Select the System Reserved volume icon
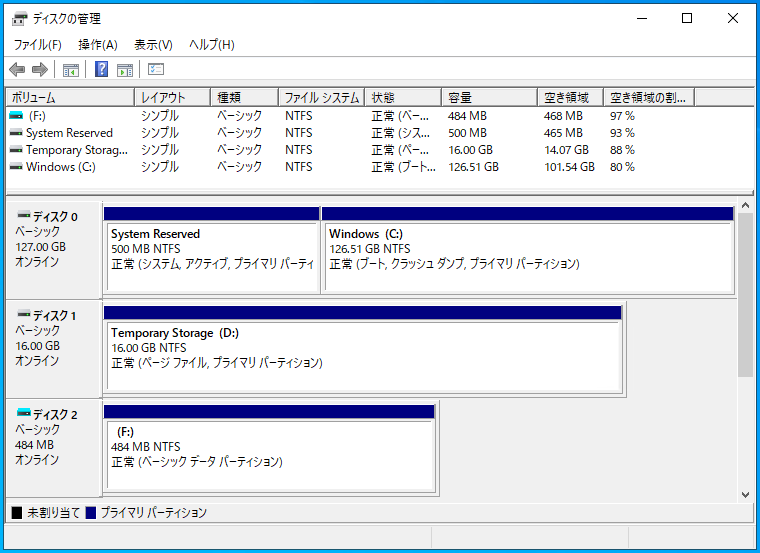Screen dimensions: 760x553 [16, 132]
